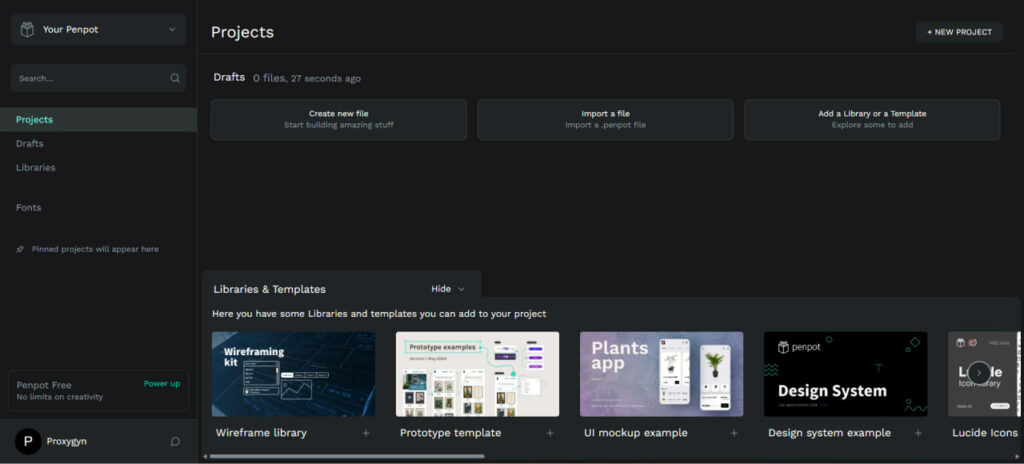Click the scrollbar left arrow
Screen dimensions: 1024x464
(205, 456)
